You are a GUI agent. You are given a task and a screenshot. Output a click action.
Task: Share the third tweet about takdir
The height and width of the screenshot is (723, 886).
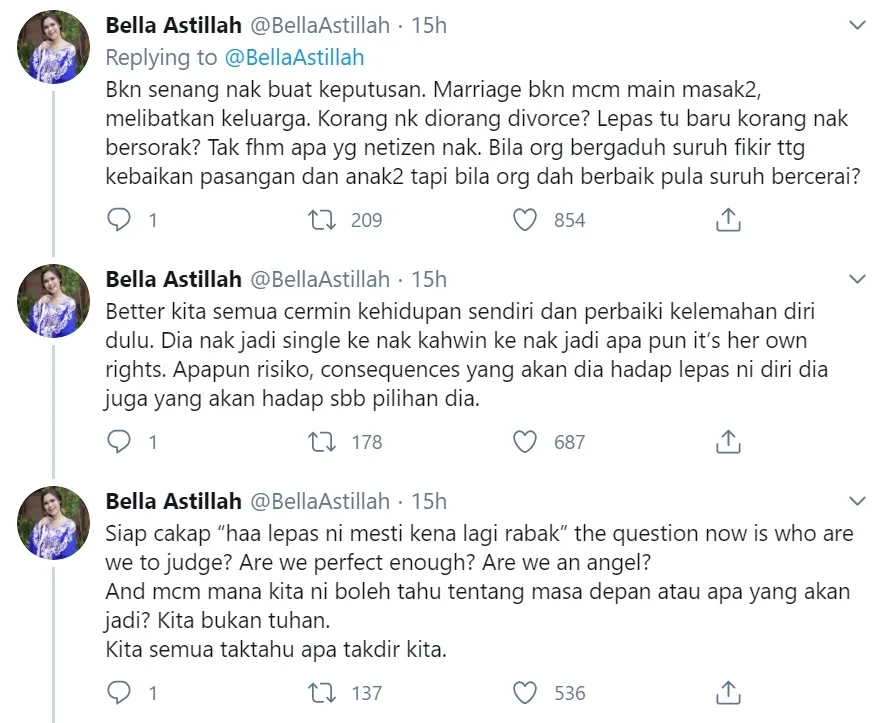pyautogui.click(x=729, y=692)
